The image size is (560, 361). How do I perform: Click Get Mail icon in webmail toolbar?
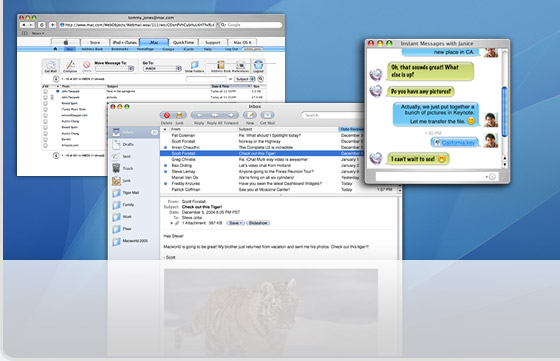[x=51, y=66]
